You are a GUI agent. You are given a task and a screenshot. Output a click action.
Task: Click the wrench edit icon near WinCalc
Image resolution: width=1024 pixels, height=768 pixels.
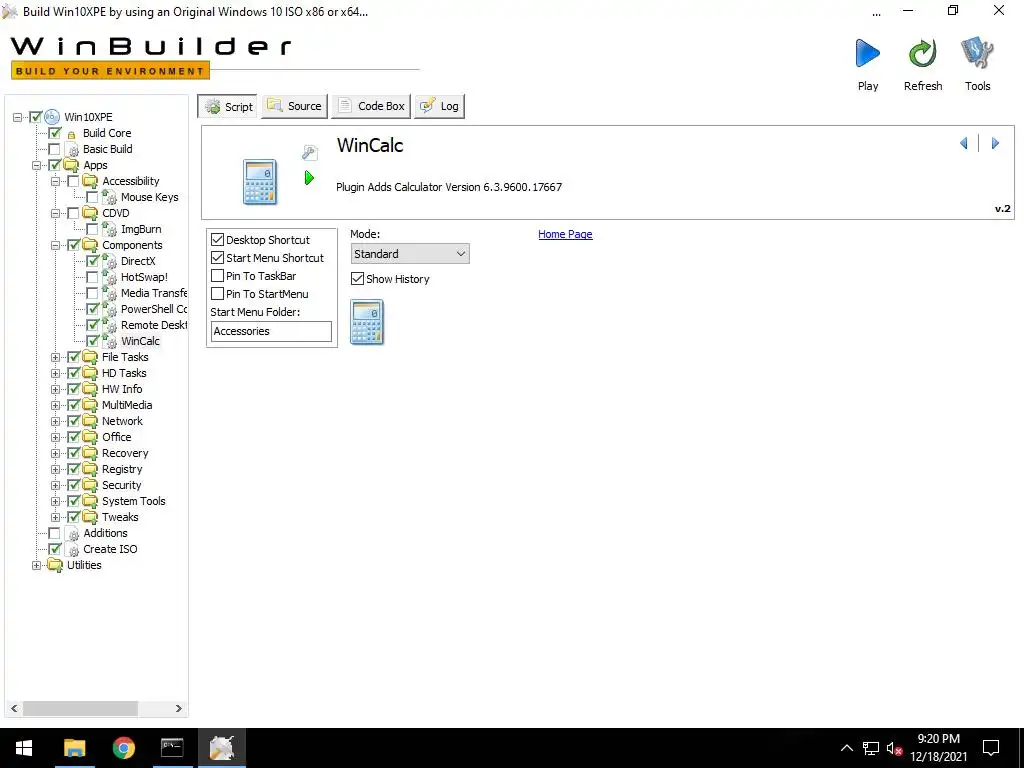(310, 153)
